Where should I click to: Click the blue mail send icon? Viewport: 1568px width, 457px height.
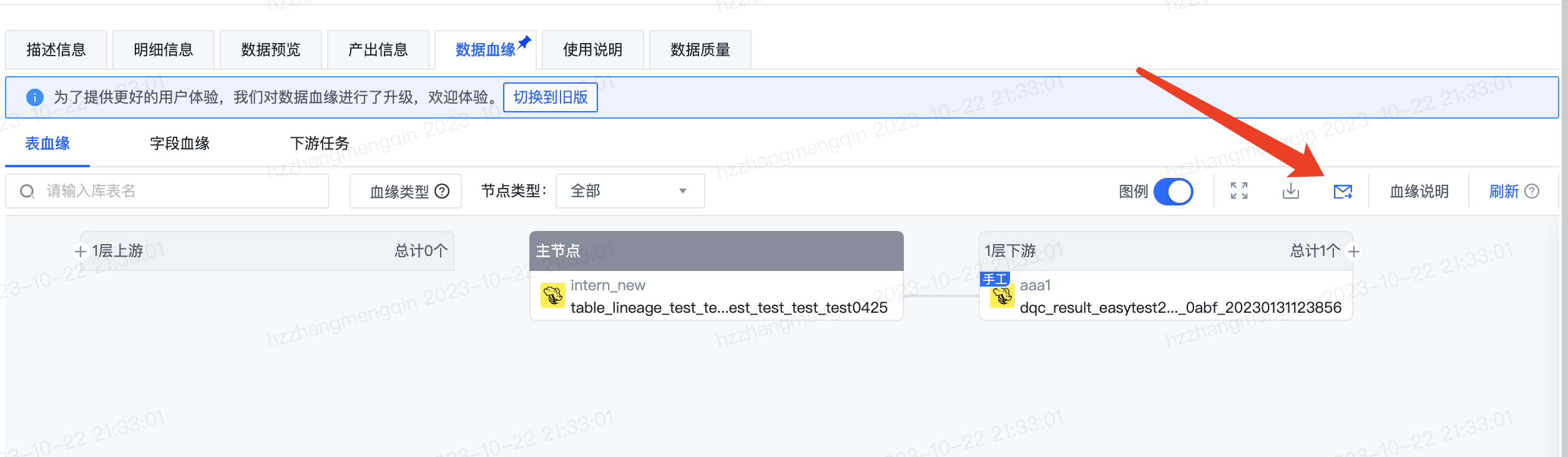point(1343,192)
